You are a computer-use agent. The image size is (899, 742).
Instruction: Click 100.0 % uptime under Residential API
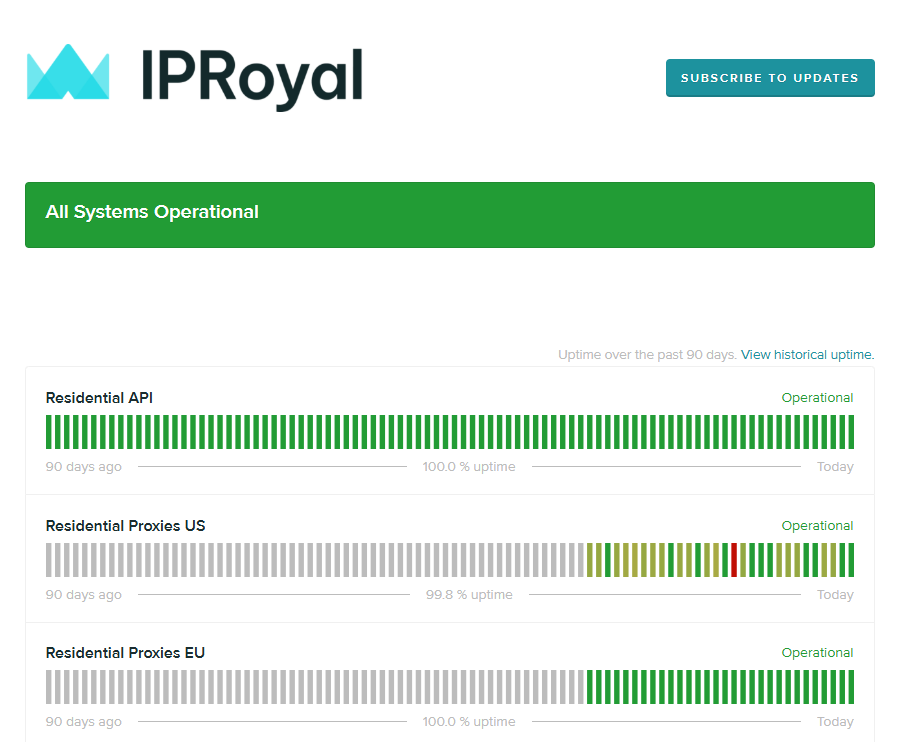tap(469, 467)
